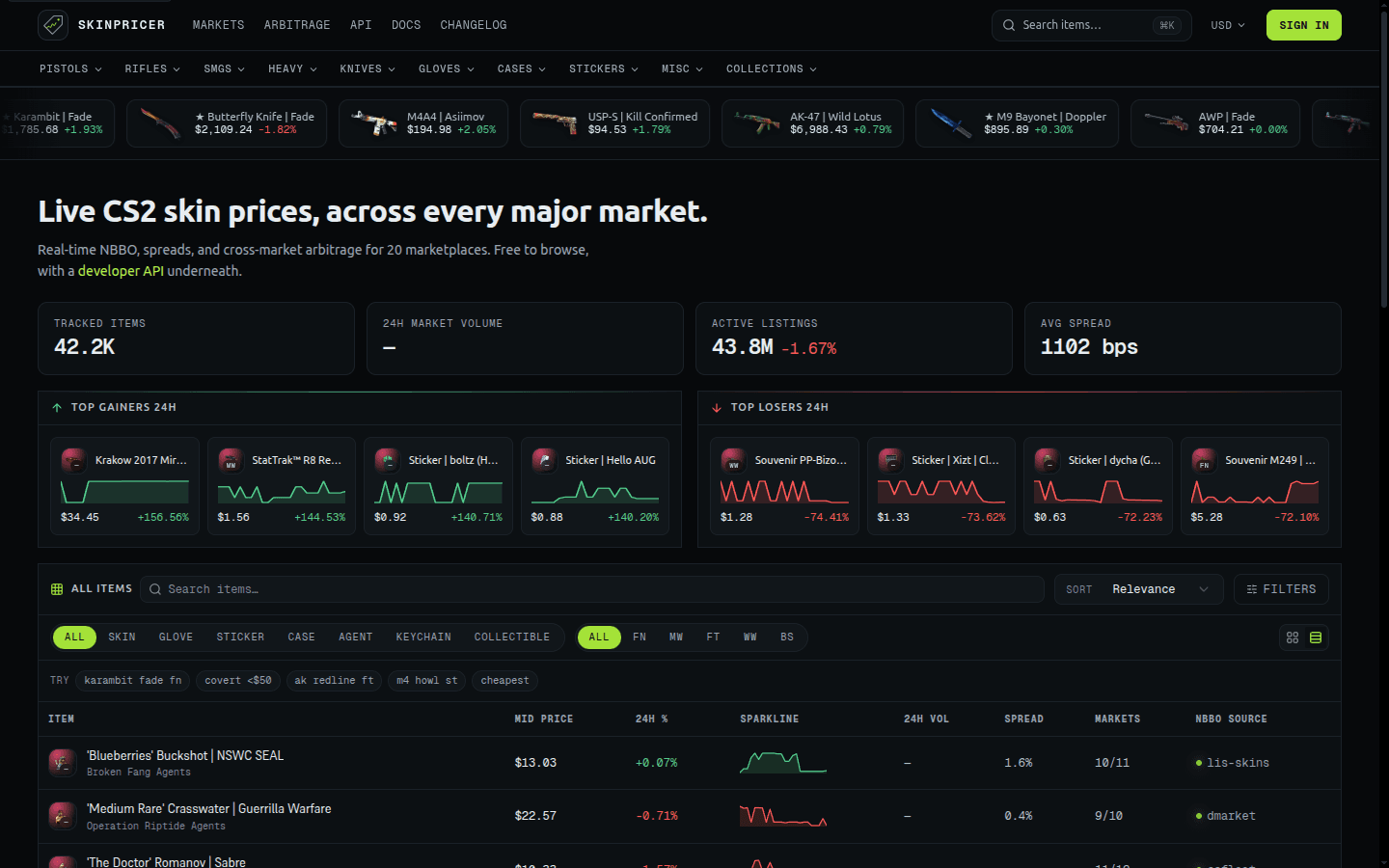Click Krakow 2017 Mir... gainer item icon
This screenshot has height=868, width=1389.
click(74, 460)
